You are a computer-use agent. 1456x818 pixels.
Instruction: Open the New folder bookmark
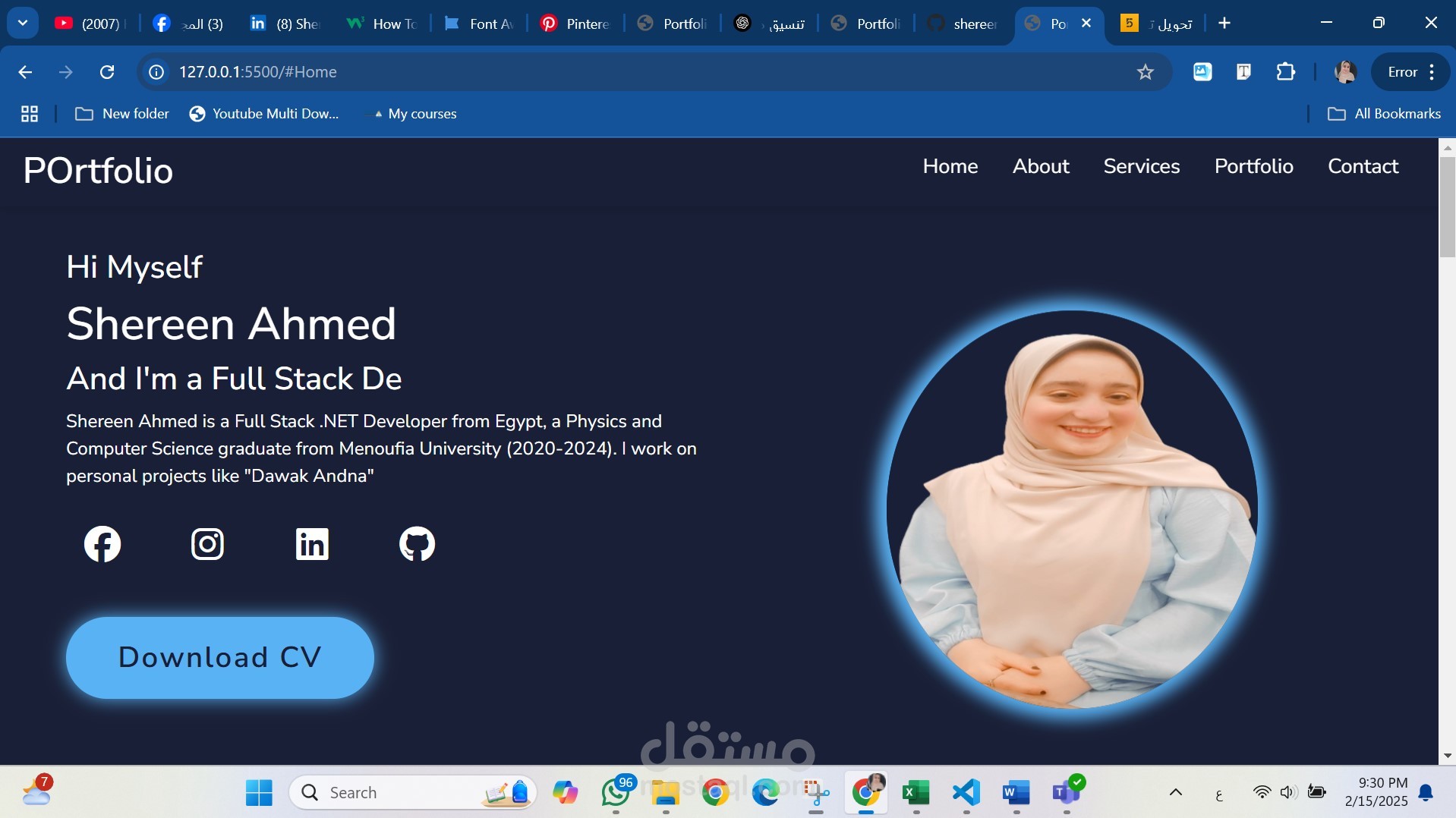[122, 114]
